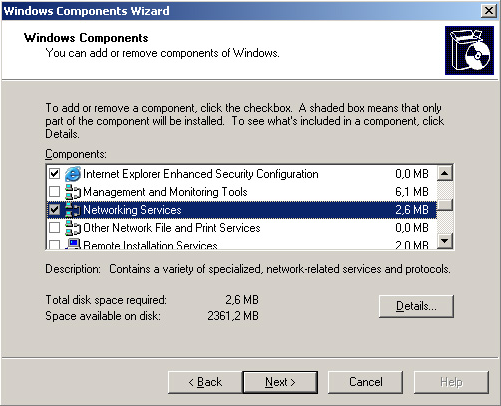Viewport: 501px width, 406px height.
Task: Click the 'Windows Components' page heading
Action: [86, 38]
